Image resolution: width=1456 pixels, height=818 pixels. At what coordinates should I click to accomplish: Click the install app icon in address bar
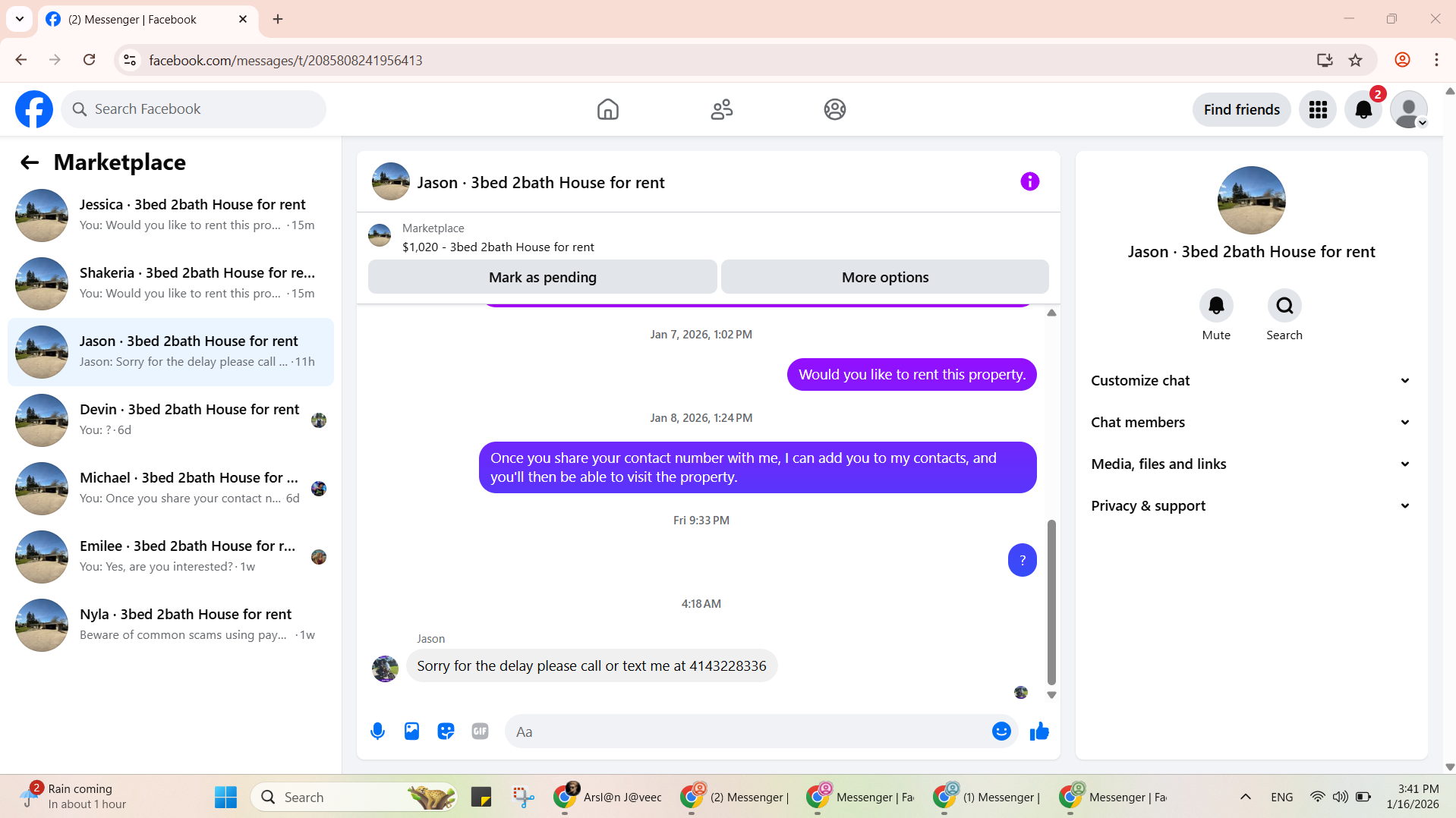1325,60
